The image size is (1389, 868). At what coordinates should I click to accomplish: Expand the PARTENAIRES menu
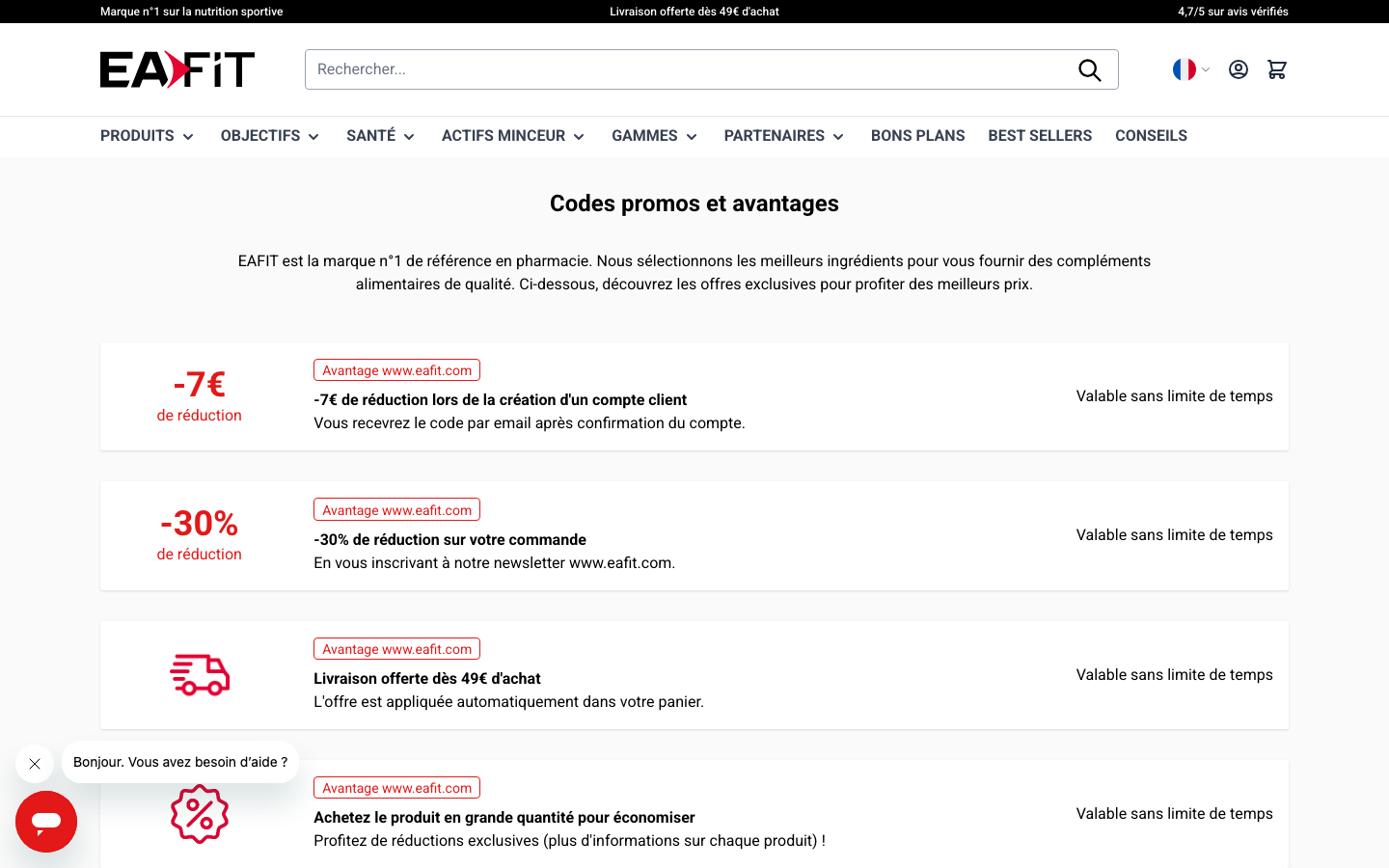[x=784, y=136]
